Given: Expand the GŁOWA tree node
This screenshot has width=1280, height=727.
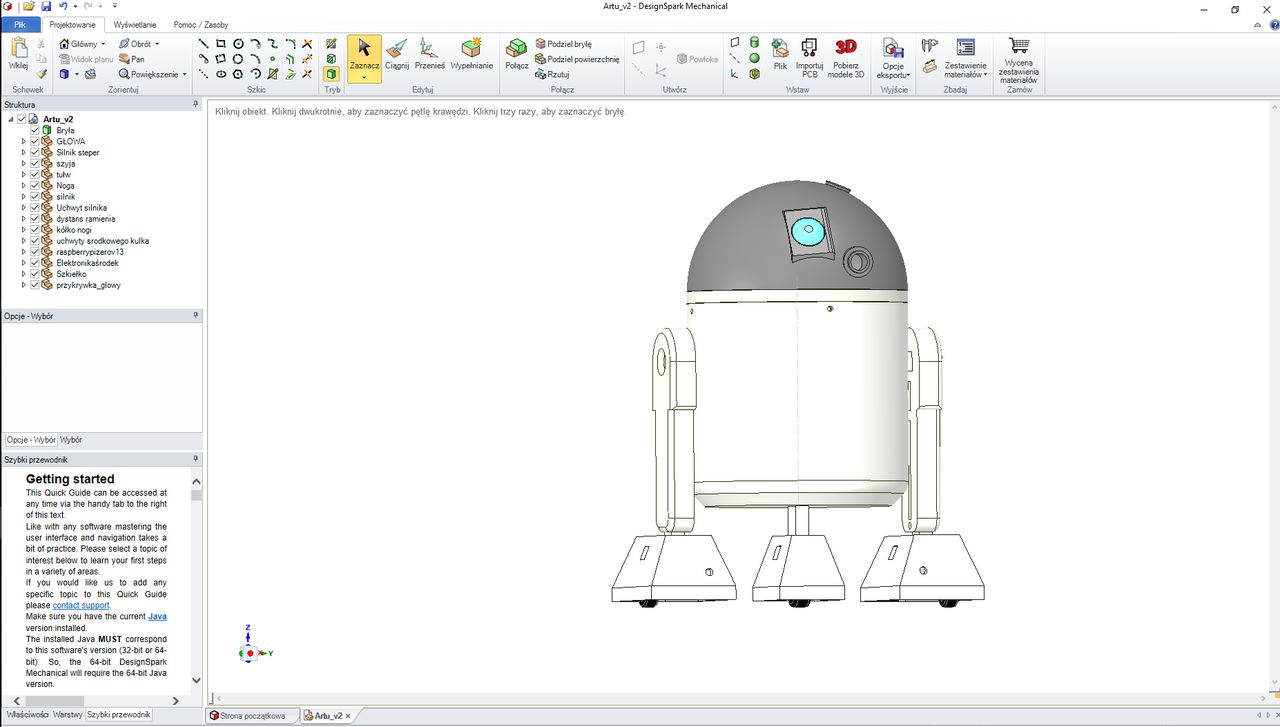Looking at the screenshot, I should point(24,141).
